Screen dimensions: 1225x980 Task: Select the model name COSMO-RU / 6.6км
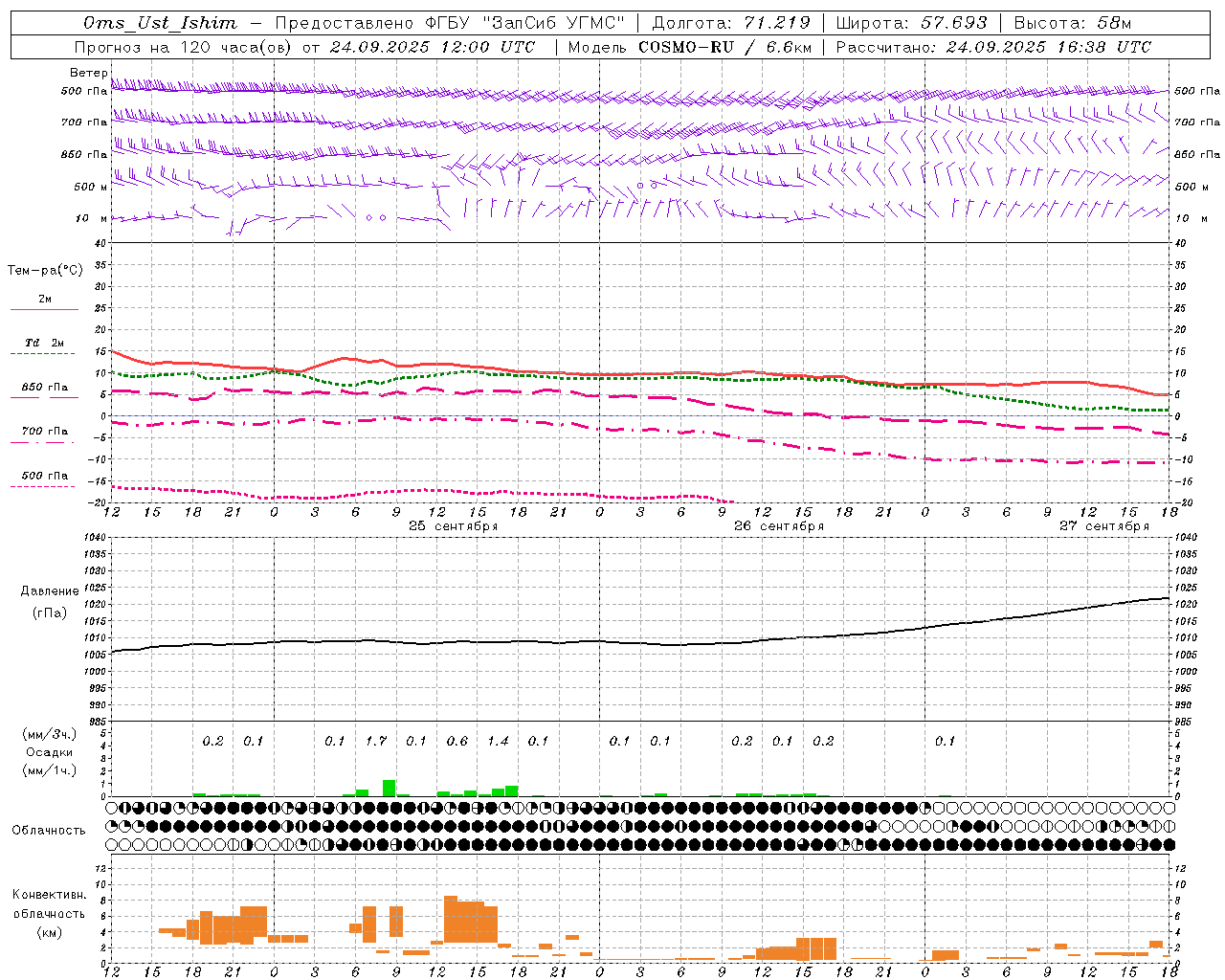click(x=725, y=47)
